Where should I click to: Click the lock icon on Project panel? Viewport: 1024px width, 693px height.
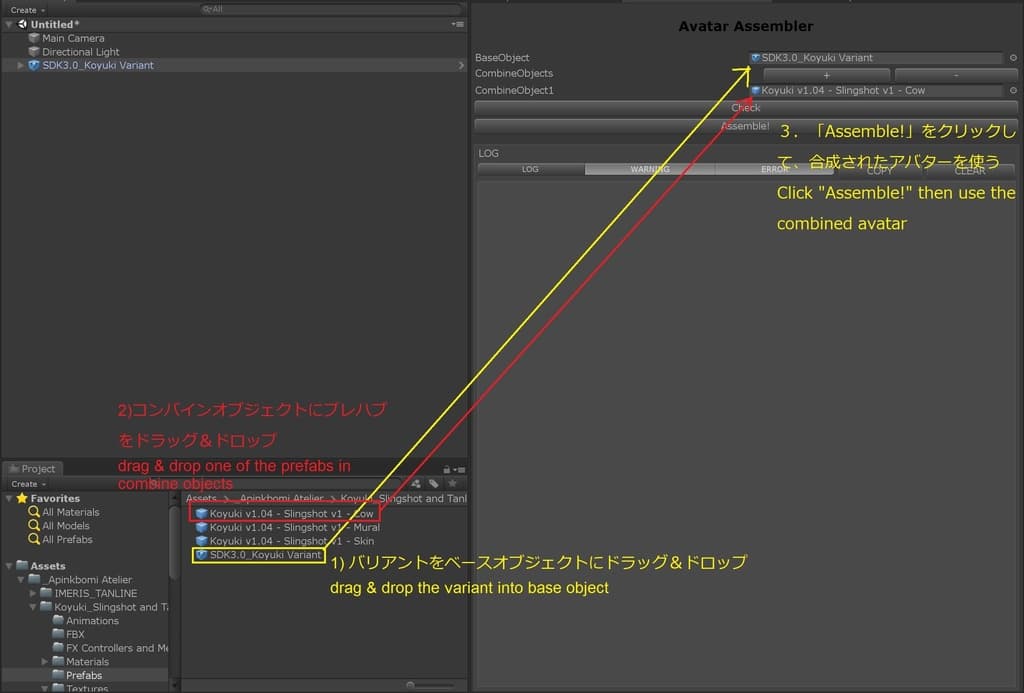446,469
